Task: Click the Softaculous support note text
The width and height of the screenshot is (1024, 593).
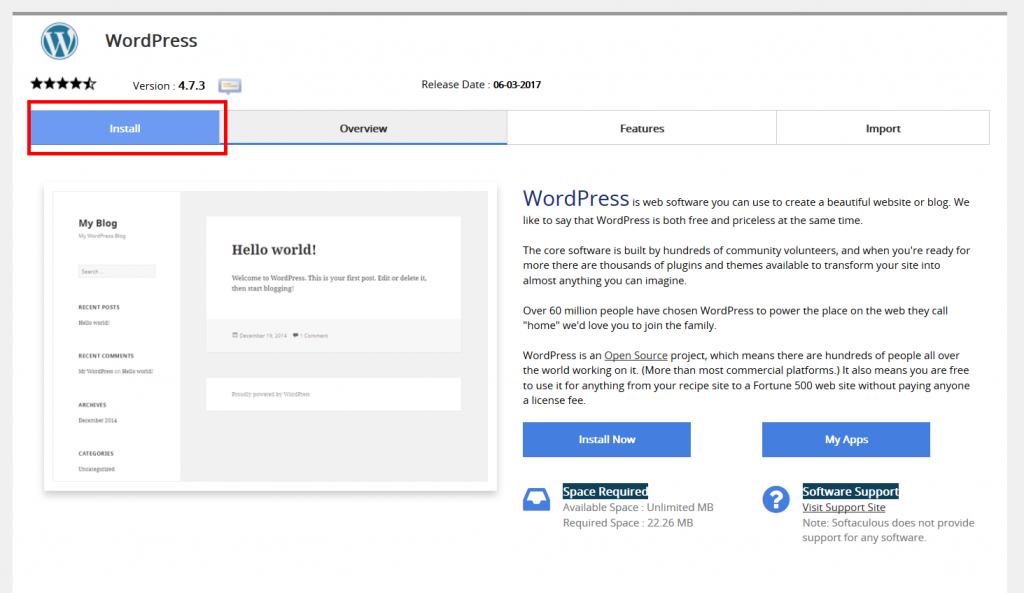Action: coord(888,530)
